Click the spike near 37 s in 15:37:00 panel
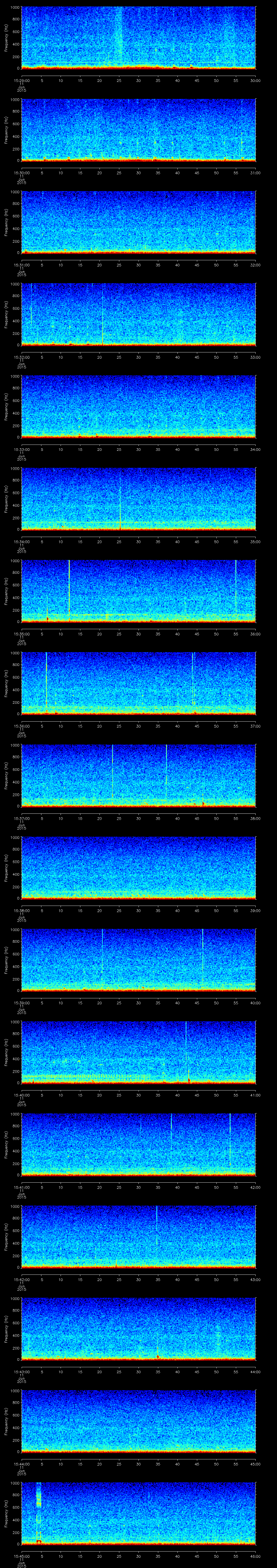277x1568 pixels. tap(166, 772)
